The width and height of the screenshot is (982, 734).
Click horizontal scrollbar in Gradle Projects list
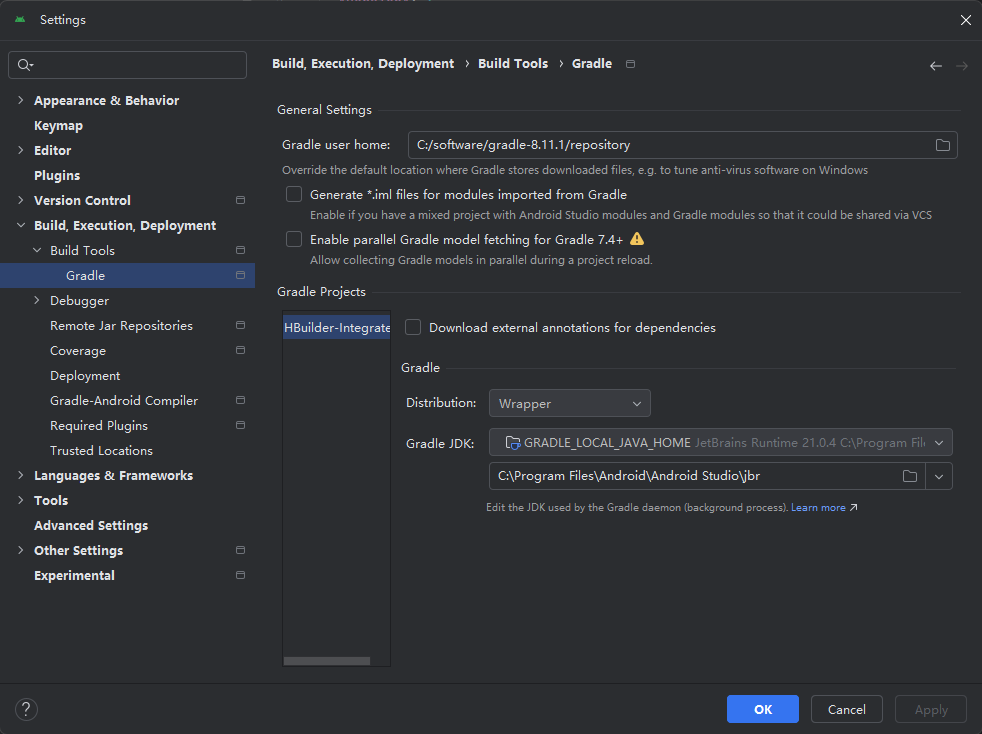327,661
